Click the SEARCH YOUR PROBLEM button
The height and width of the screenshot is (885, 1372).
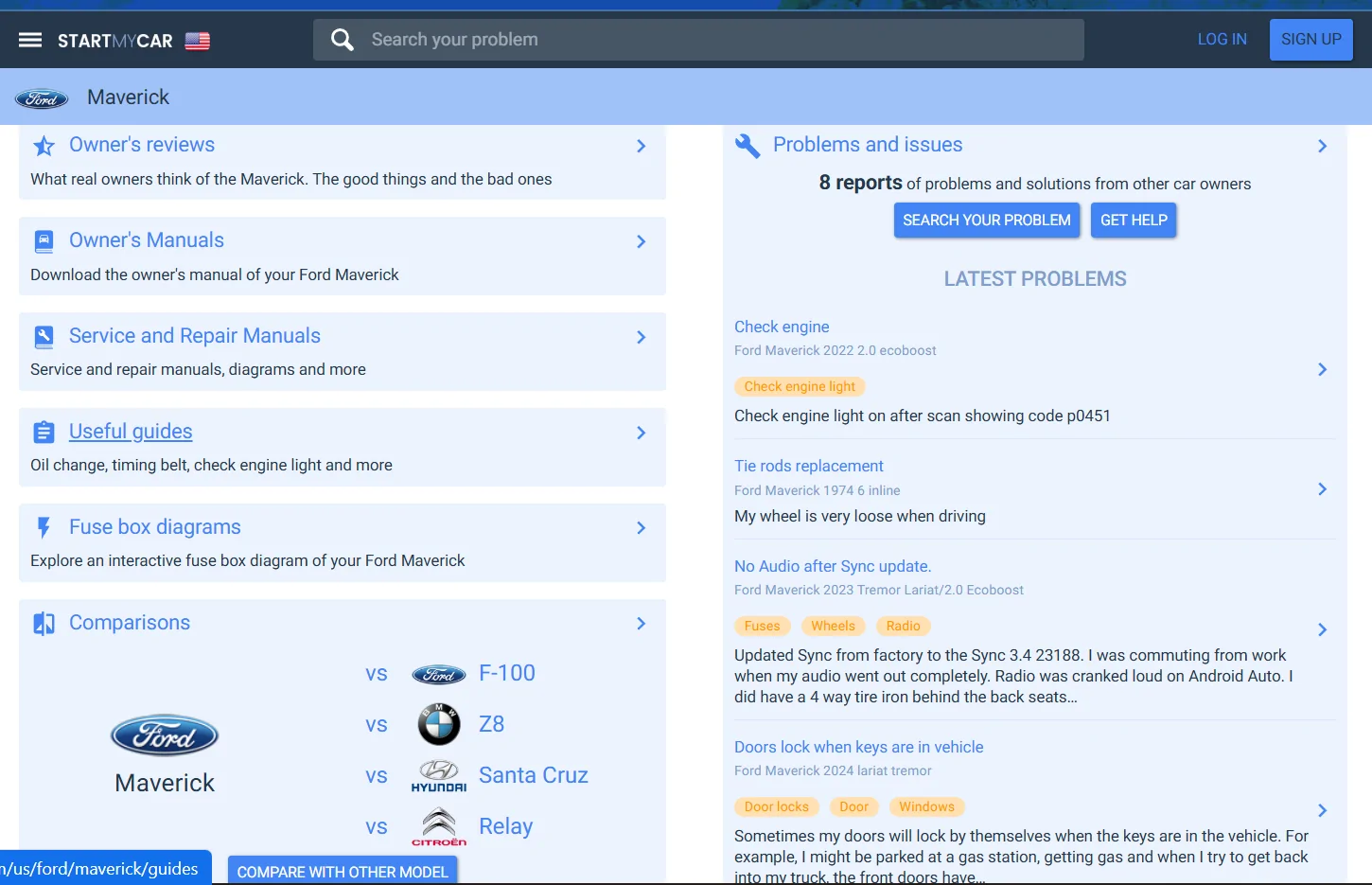tap(987, 221)
